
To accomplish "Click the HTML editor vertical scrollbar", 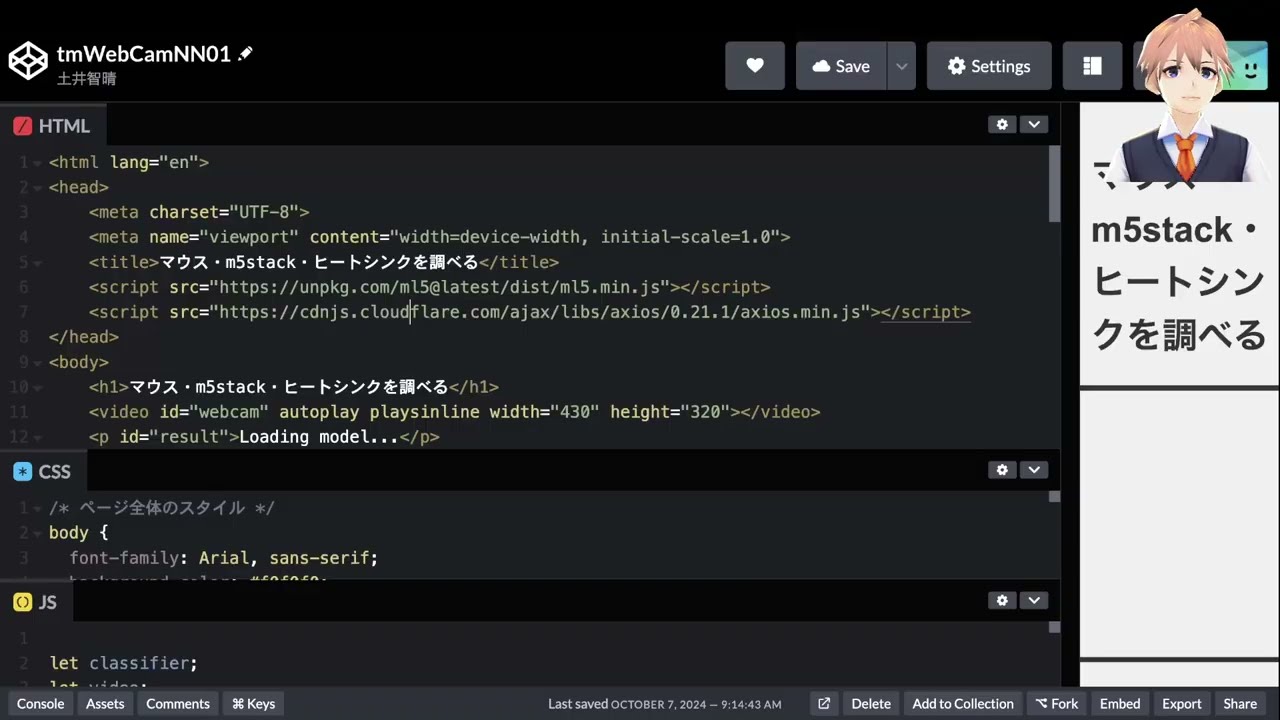I will coord(1054,184).
